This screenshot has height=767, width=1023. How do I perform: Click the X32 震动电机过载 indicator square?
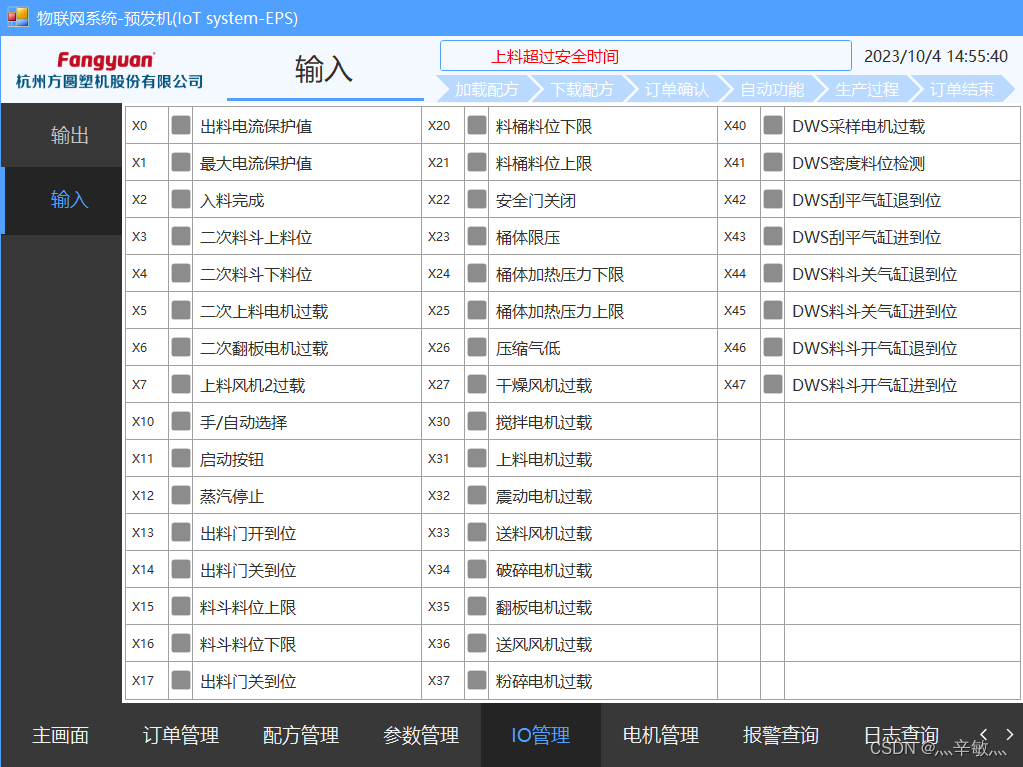(477, 496)
